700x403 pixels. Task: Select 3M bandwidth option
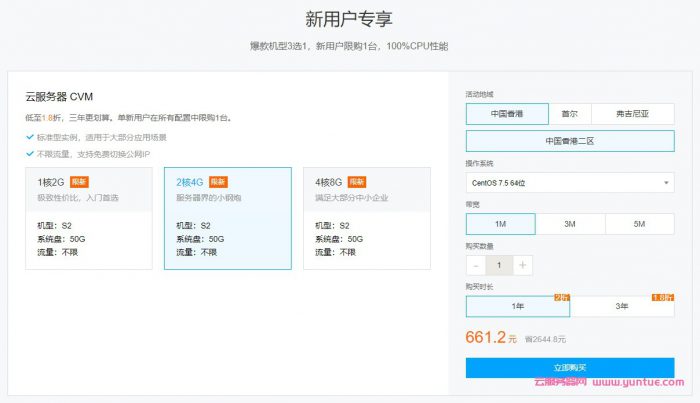click(569, 224)
